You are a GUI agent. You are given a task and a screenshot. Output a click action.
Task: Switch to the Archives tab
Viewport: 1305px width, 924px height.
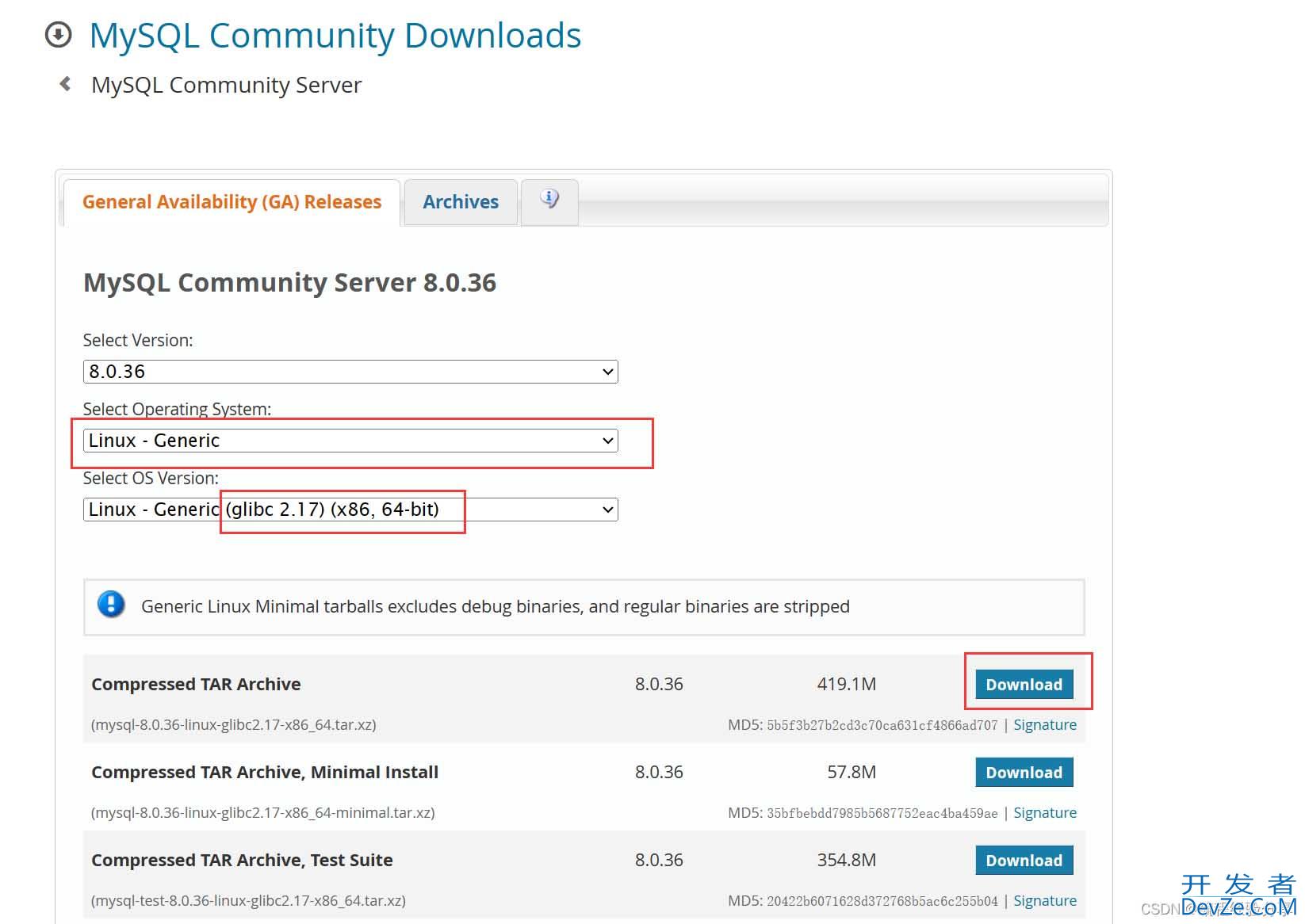[x=461, y=202]
